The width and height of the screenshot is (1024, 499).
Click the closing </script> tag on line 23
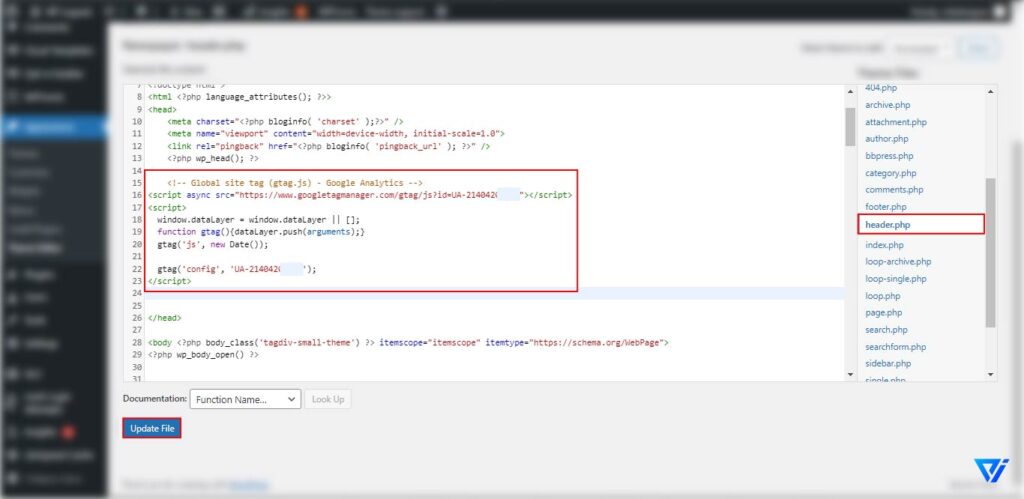tap(170, 281)
